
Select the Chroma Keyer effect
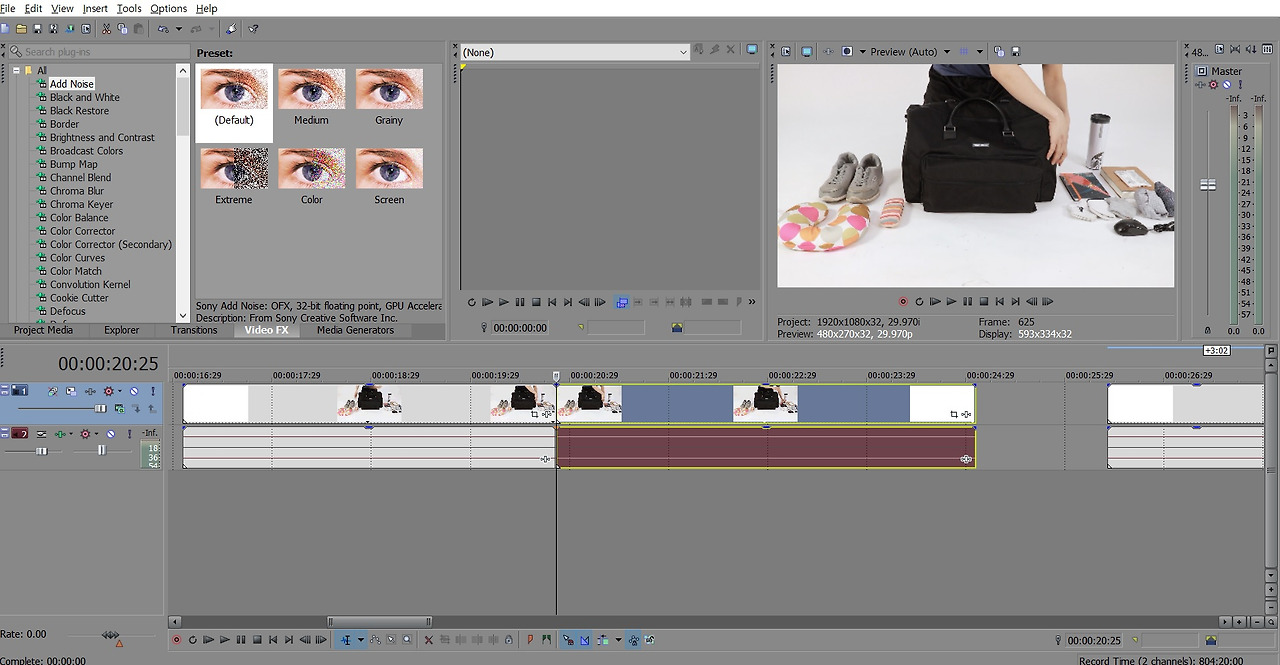point(81,204)
